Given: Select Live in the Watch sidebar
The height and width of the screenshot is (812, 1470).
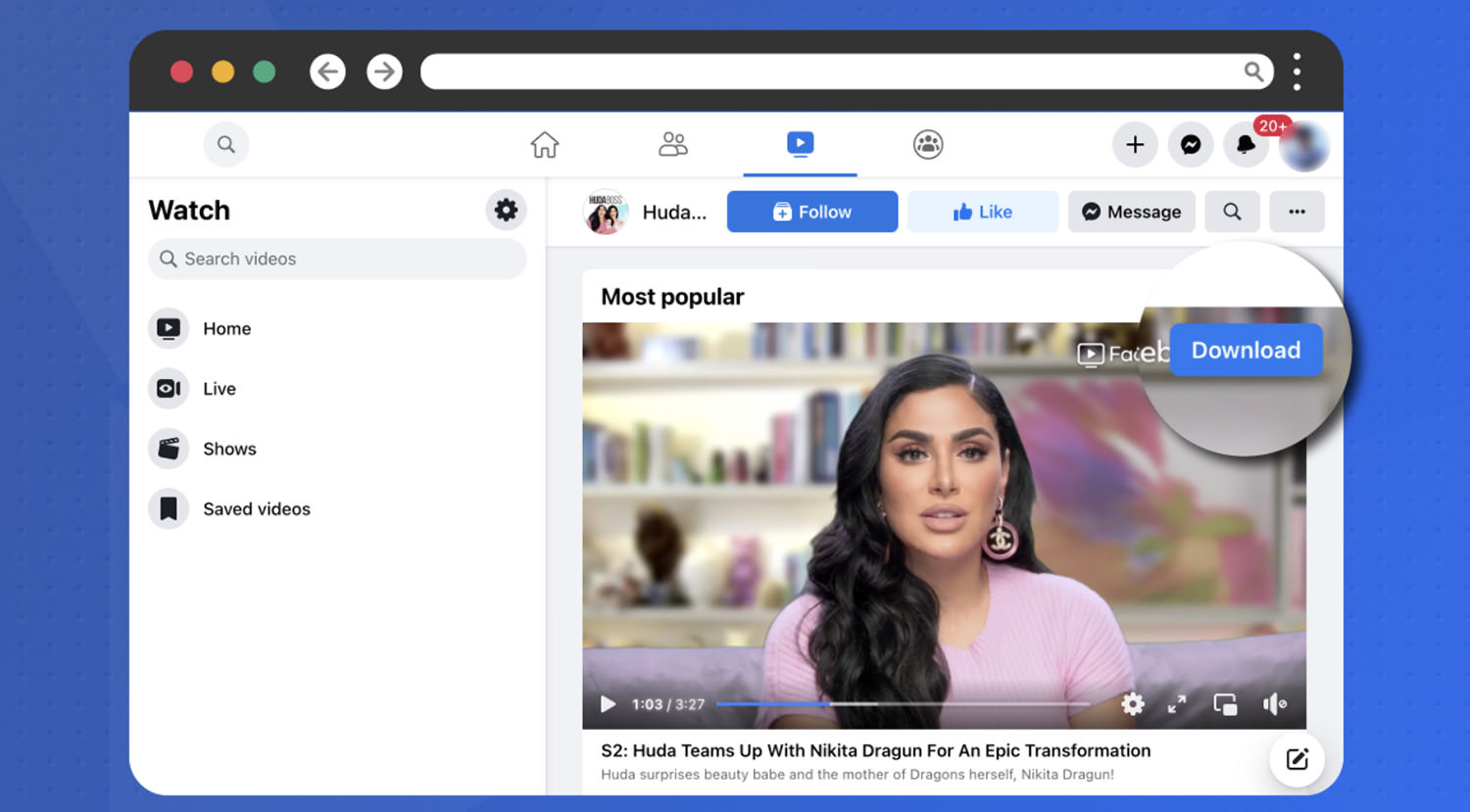Looking at the screenshot, I should tap(220, 389).
